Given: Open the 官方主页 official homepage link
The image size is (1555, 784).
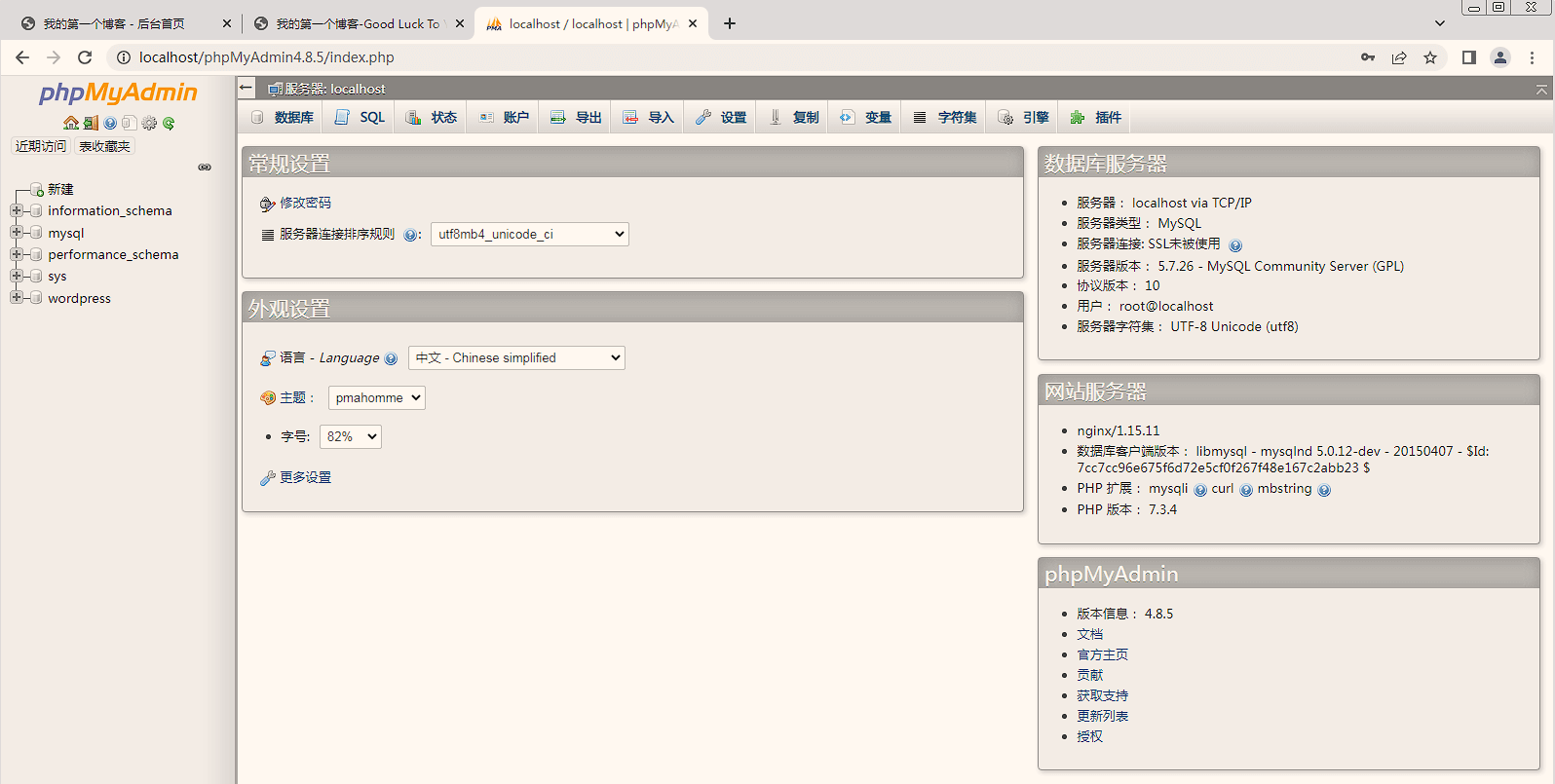Looking at the screenshot, I should point(1102,654).
